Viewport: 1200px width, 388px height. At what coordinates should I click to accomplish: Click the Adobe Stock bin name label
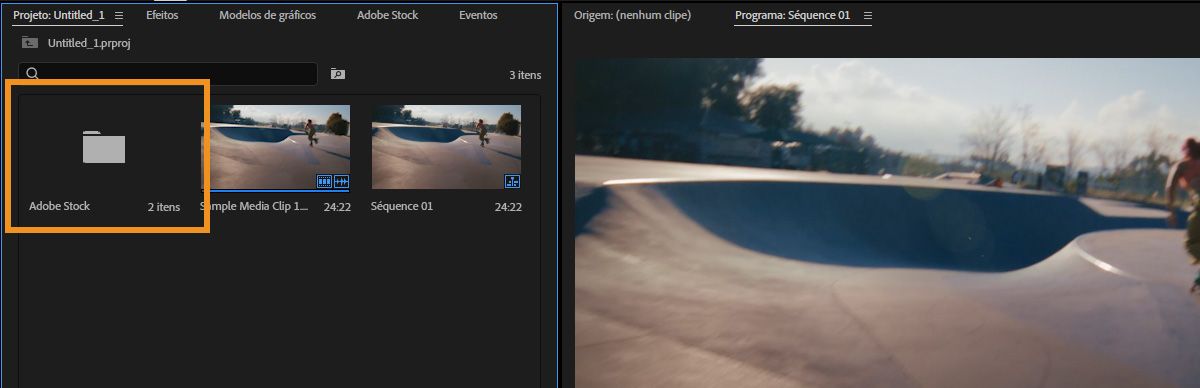pyautogui.click(x=60, y=206)
